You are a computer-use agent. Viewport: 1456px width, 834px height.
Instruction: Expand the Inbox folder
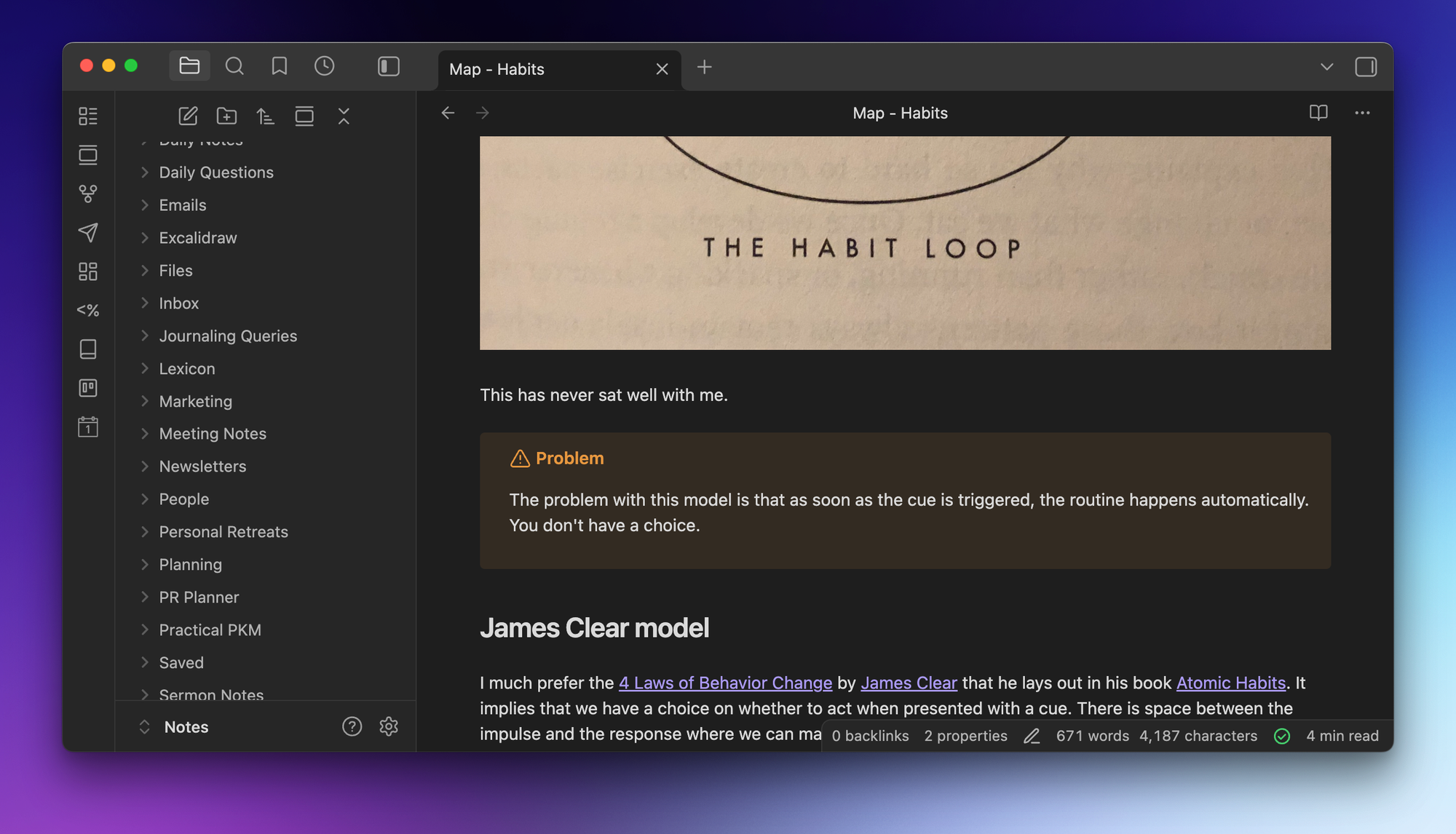(144, 303)
